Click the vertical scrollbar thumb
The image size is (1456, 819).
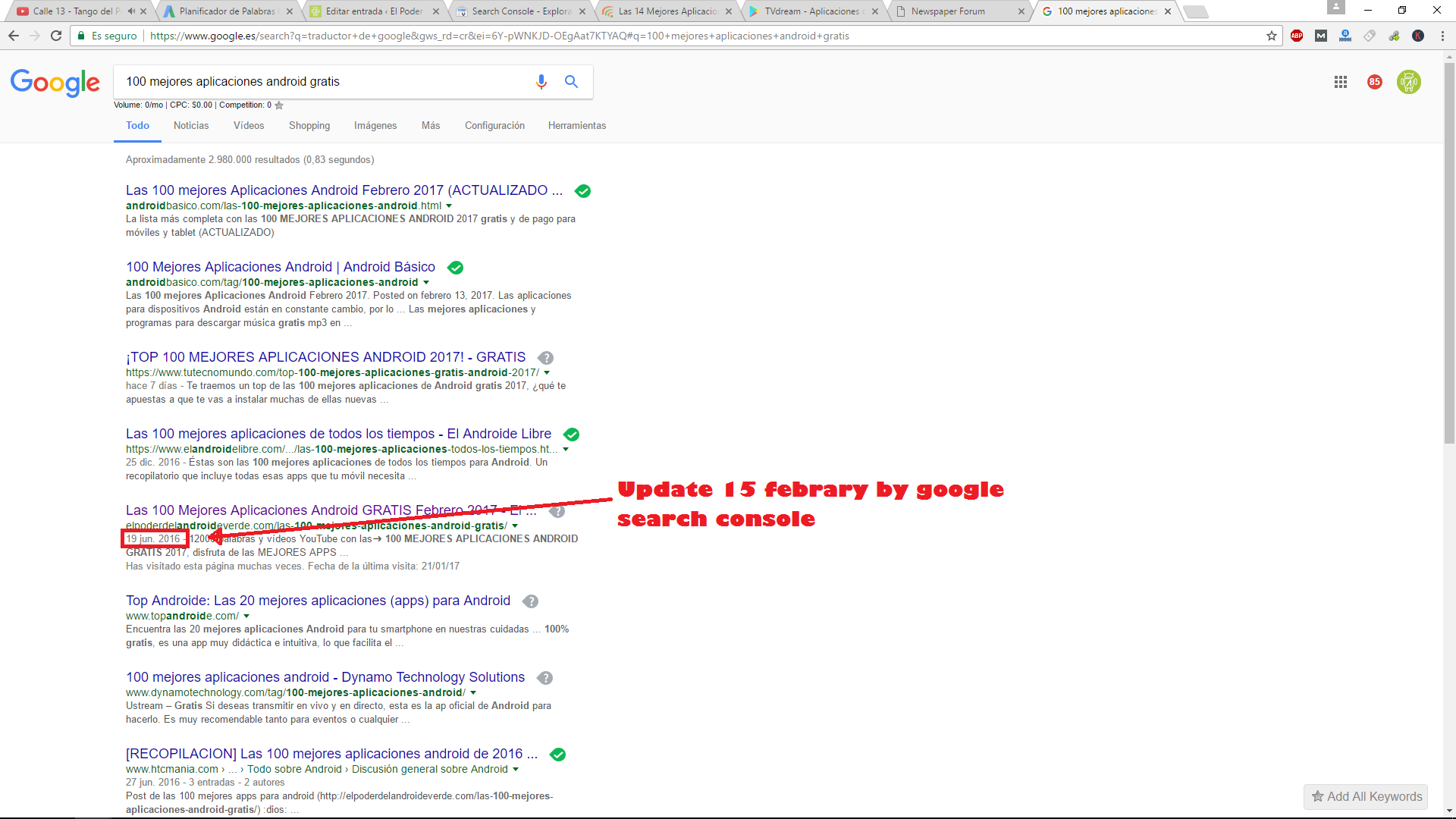click(x=1449, y=252)
